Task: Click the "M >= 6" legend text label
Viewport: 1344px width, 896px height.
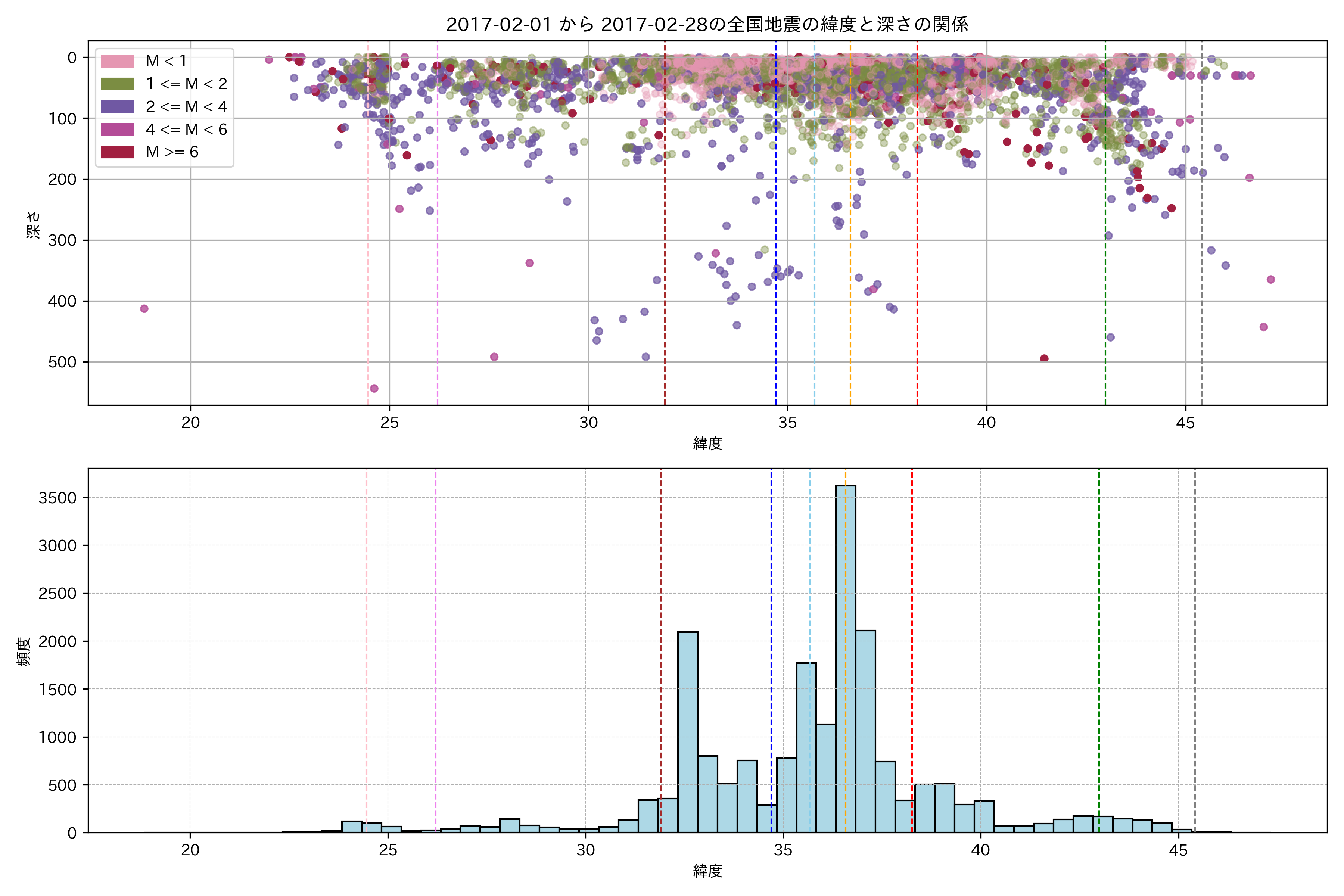Action: coord(172,152)
